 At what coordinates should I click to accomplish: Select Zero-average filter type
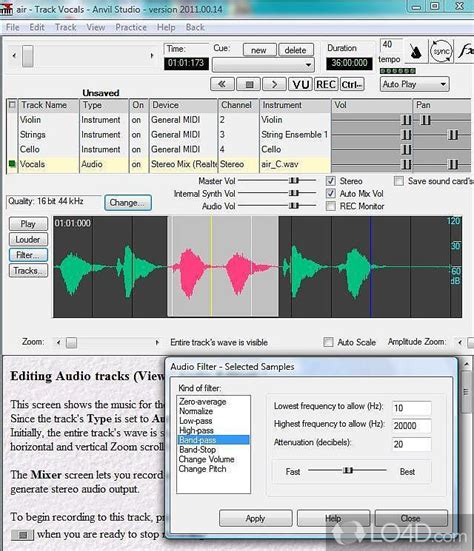click(202, 401)
